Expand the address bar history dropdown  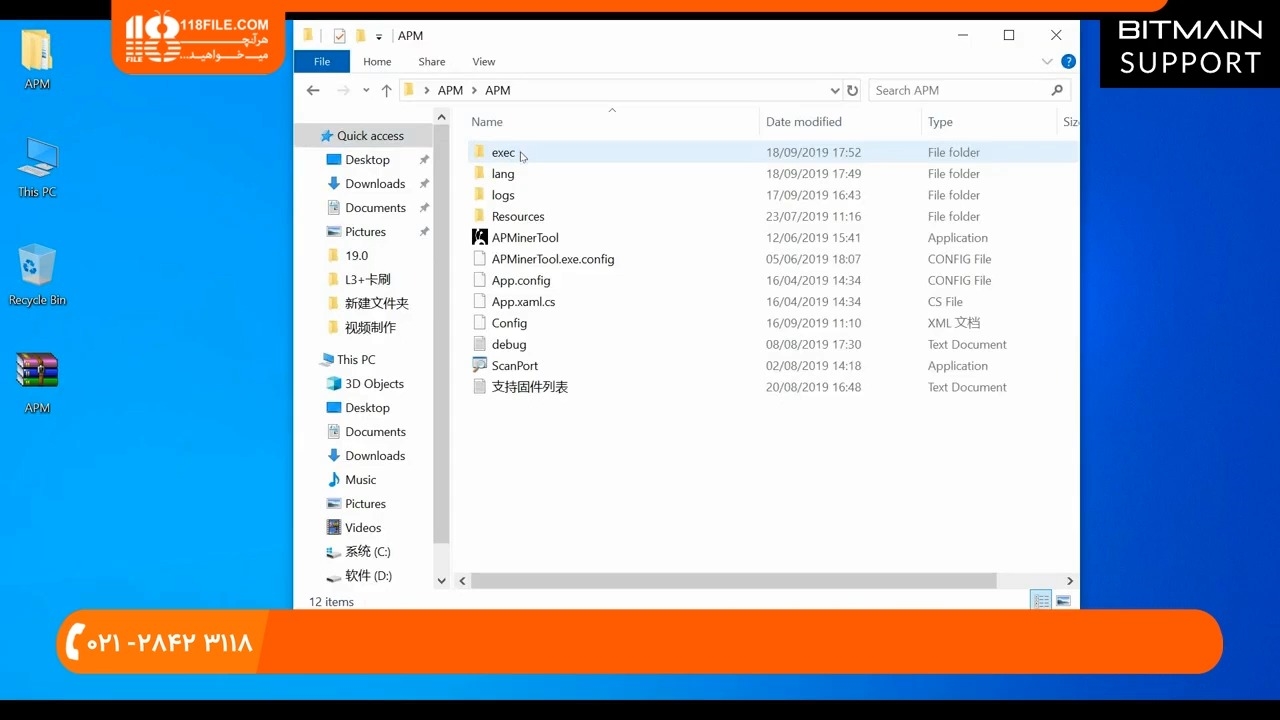pyautogui.click(x=836, y=90)
